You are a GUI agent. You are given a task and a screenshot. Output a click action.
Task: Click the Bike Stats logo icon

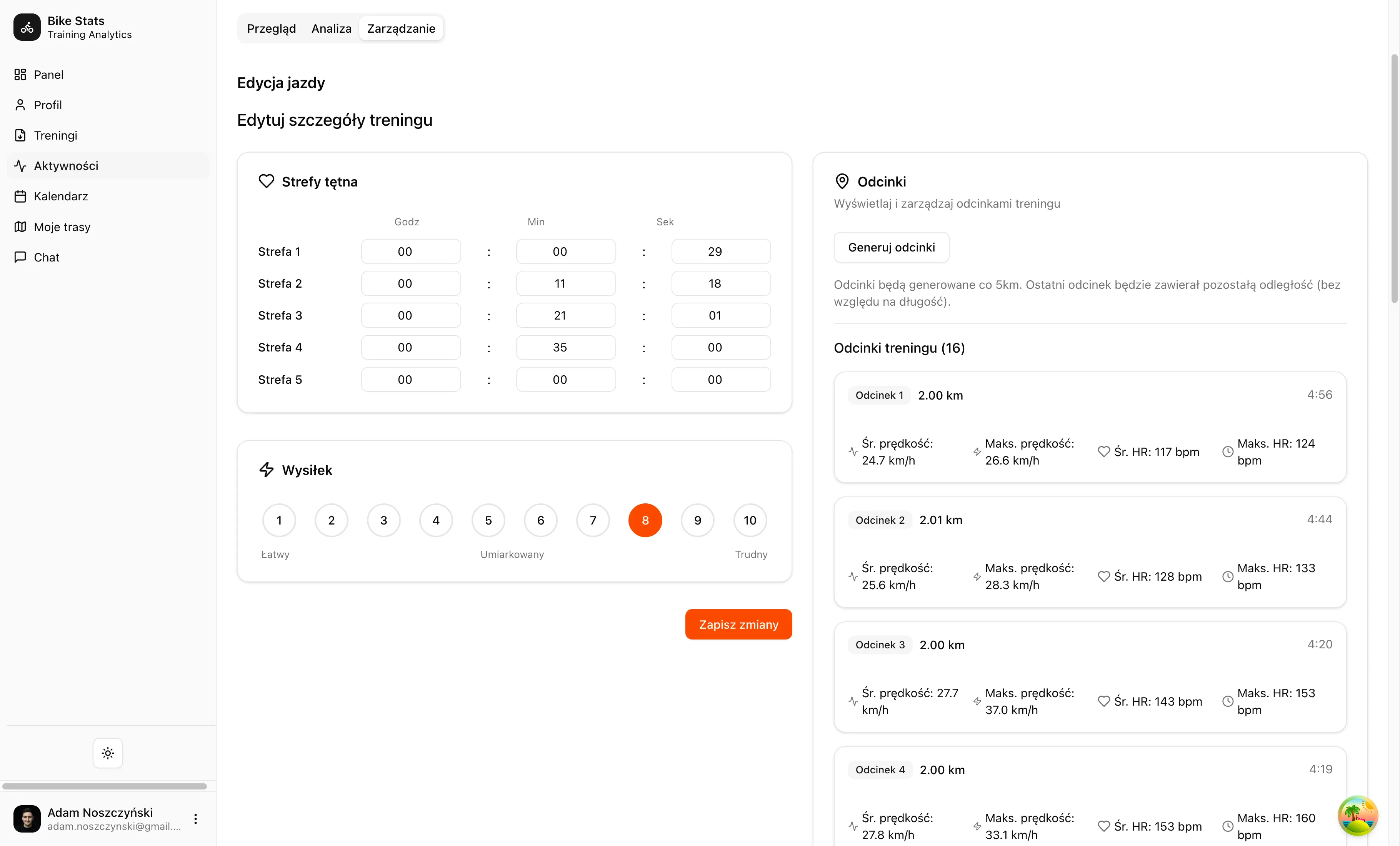coord(27,27)
